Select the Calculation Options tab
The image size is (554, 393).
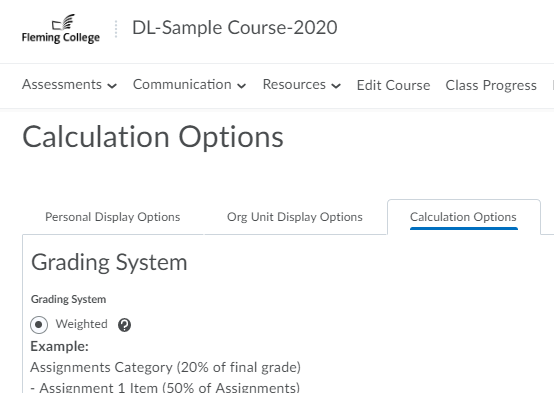coord(464,217)
